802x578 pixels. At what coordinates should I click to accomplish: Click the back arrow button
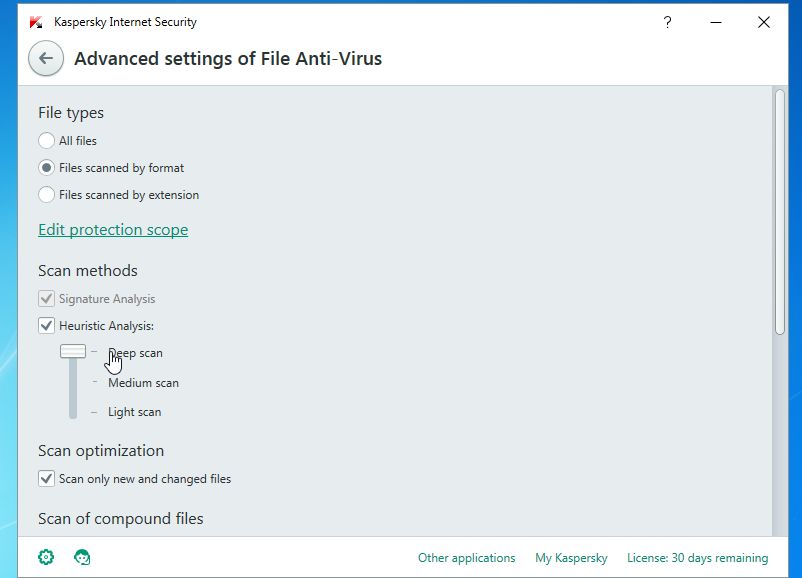click(x=46, y=59)
